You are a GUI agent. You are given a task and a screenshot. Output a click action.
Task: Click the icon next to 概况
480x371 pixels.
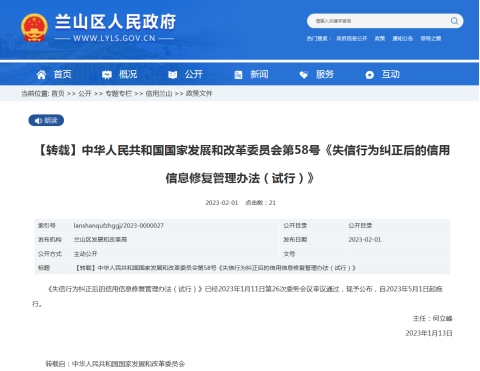pyautogui.click(x=107, y=75)
